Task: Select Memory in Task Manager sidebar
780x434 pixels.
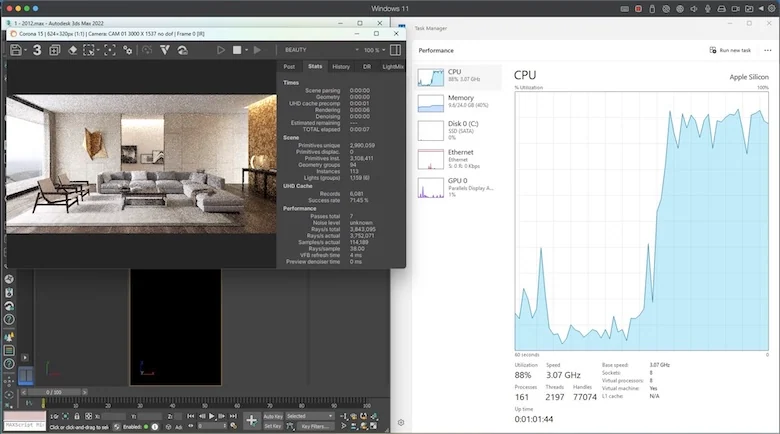Action: 459,103
